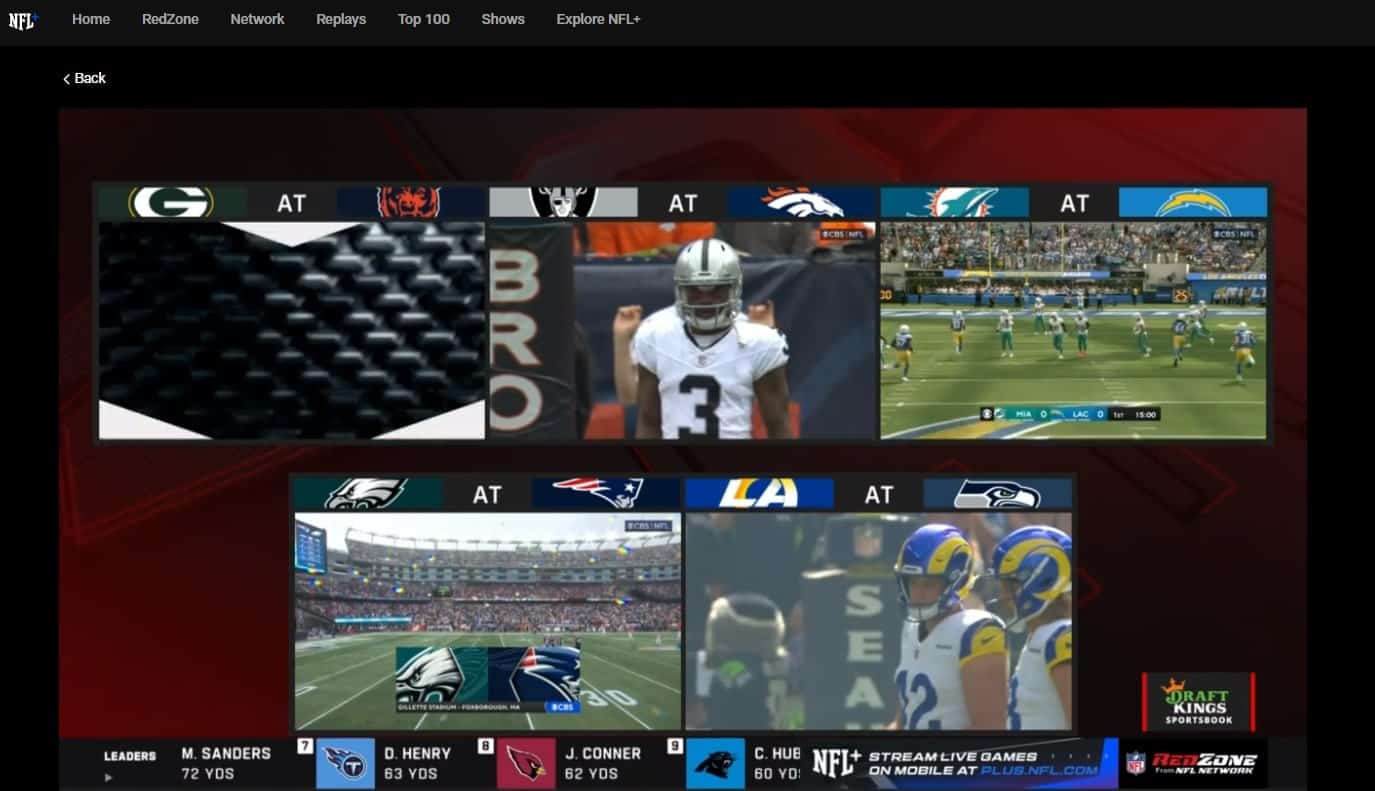Viewport: 1375px width, 791px height.
Task: Click the MIA 0 LAC 0 scorebug
Action: 1071,413
